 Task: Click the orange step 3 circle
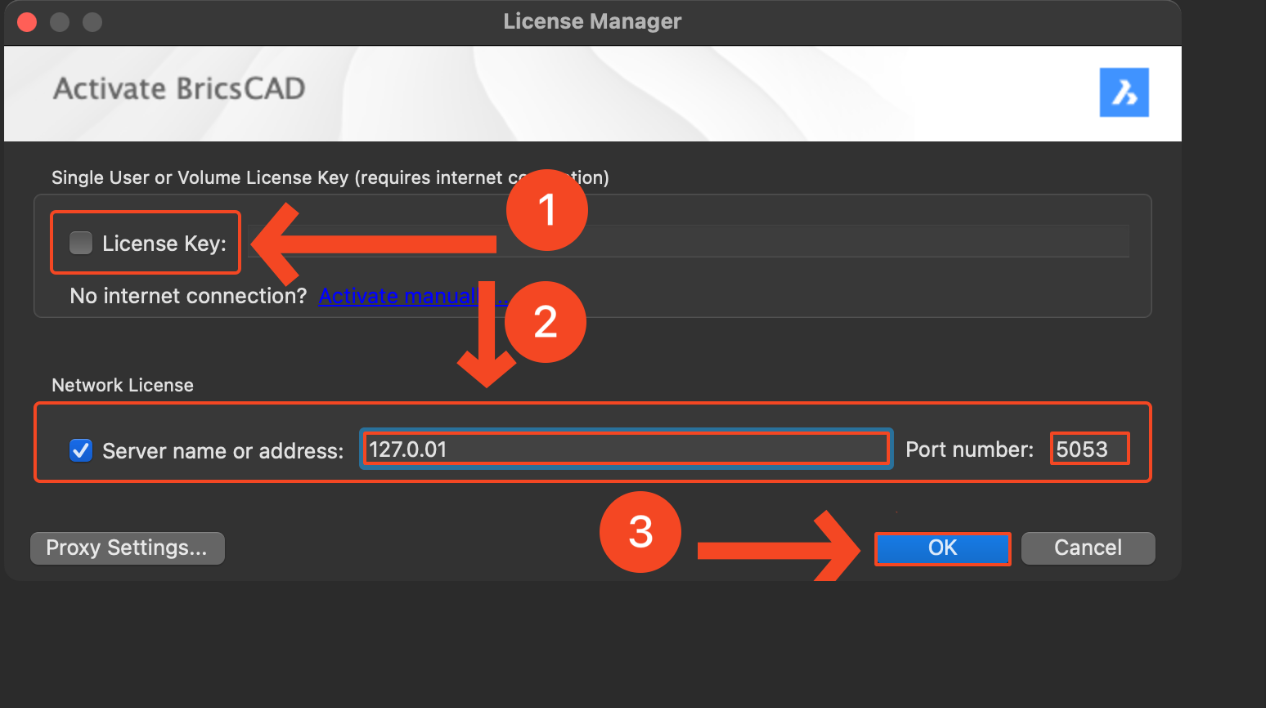click(640, 532)
